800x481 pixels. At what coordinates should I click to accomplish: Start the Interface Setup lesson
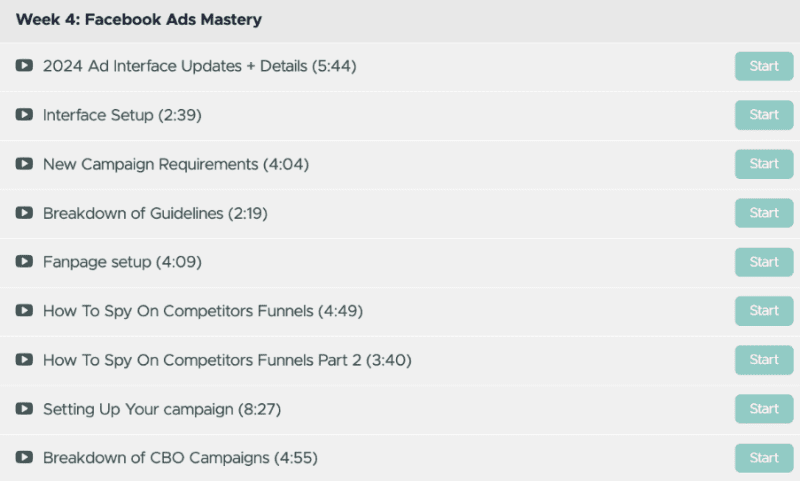coord(764,115)
